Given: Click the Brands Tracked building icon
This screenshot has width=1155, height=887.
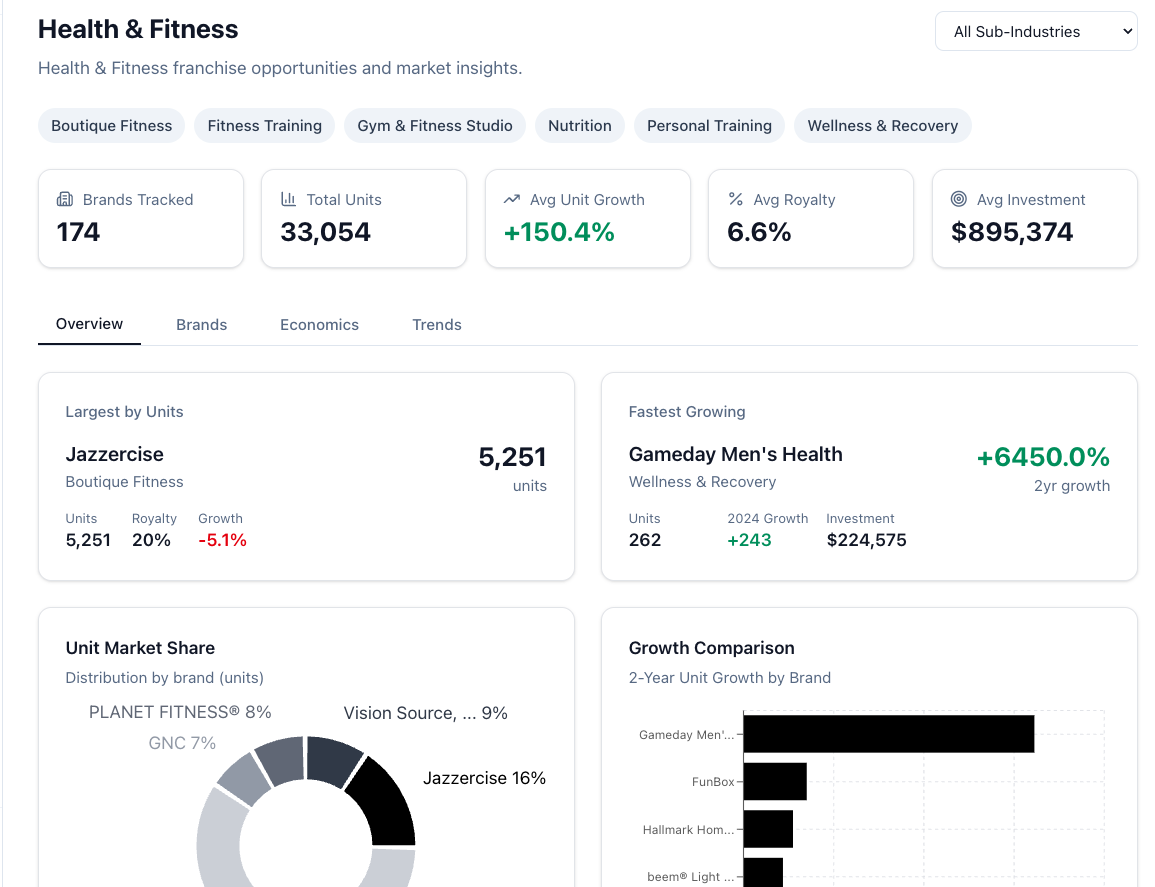Looking at the screenshot, I should (65, 199).
